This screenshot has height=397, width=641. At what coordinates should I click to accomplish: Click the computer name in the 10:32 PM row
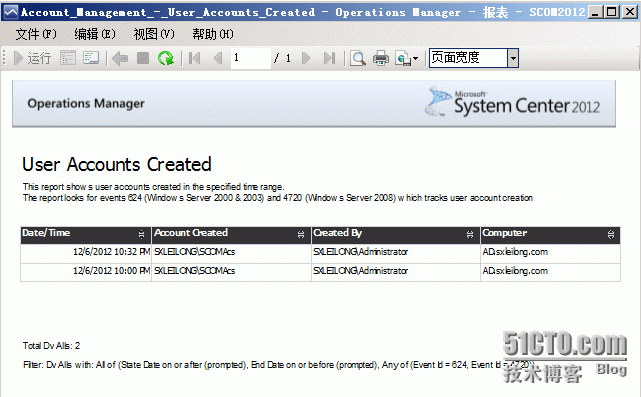pos(515,252)
